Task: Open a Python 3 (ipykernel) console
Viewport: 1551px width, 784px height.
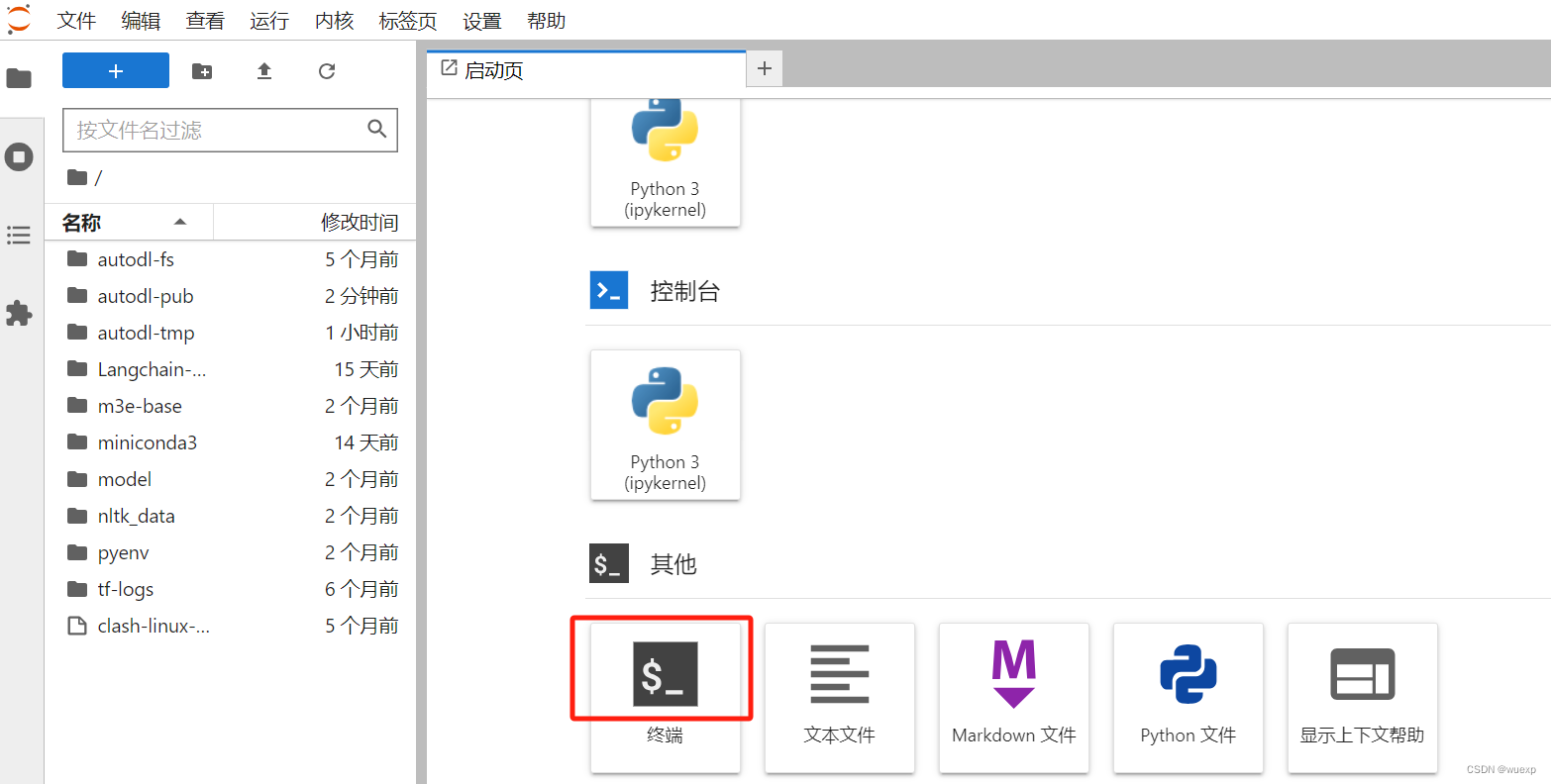Action: click(x=665, y=424)
